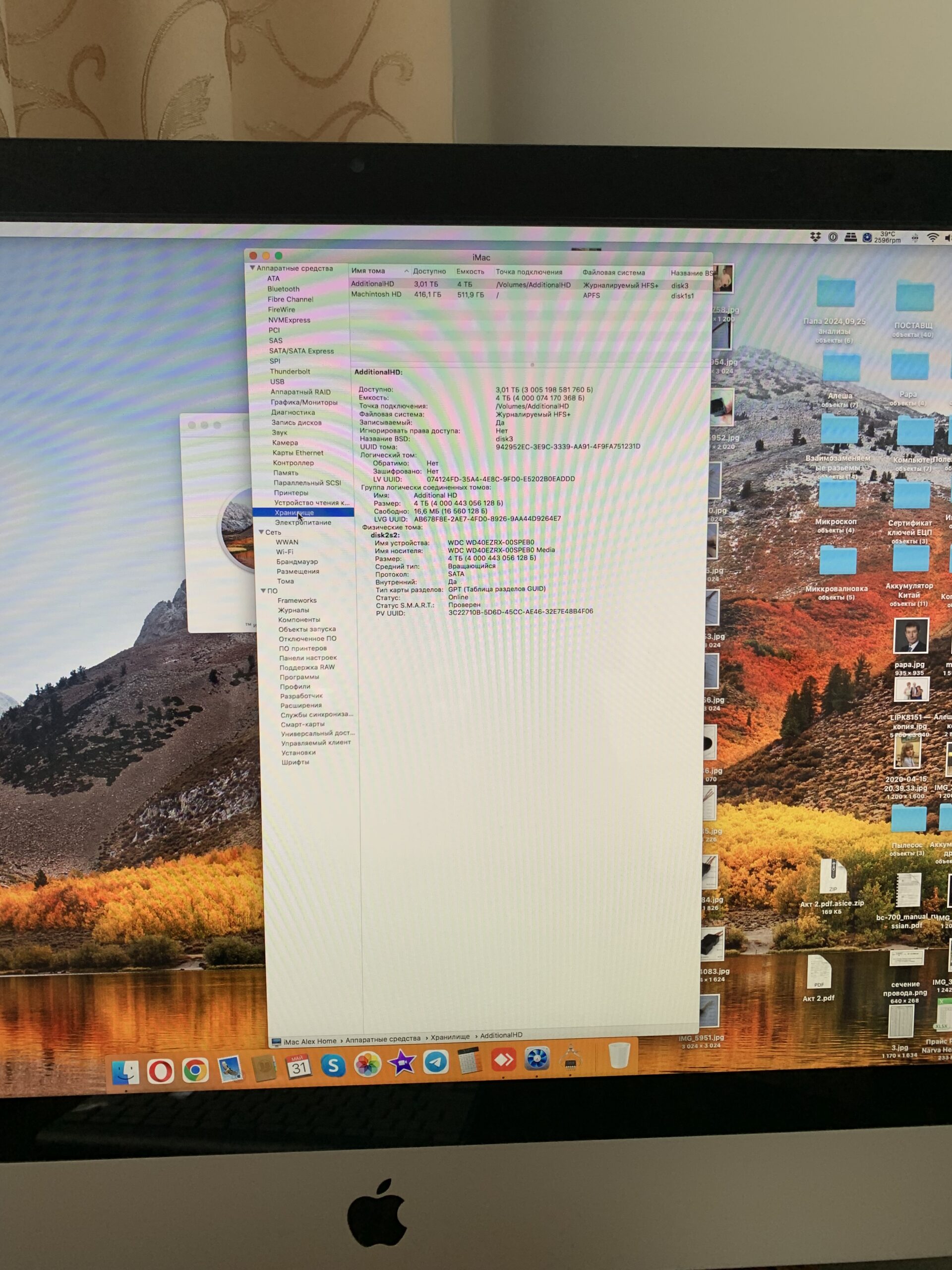Launch Skype from the Dock

pyautogui.click(x=333, y=1066)
